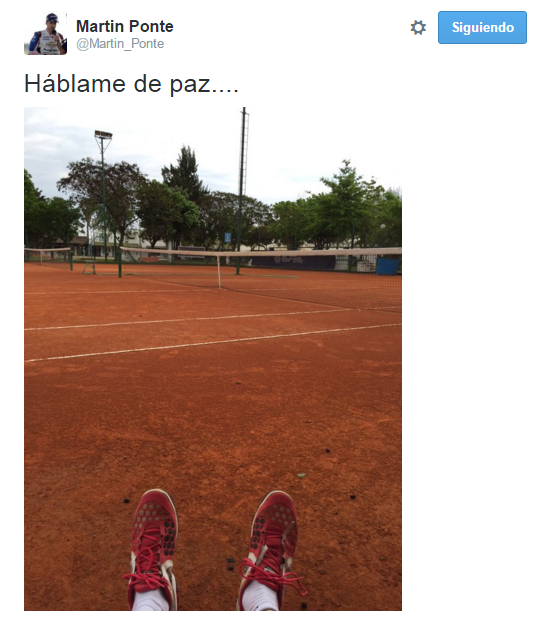Open the gear settings icon
The width and height of the screenshot is (555, 619).
[418, 28]
